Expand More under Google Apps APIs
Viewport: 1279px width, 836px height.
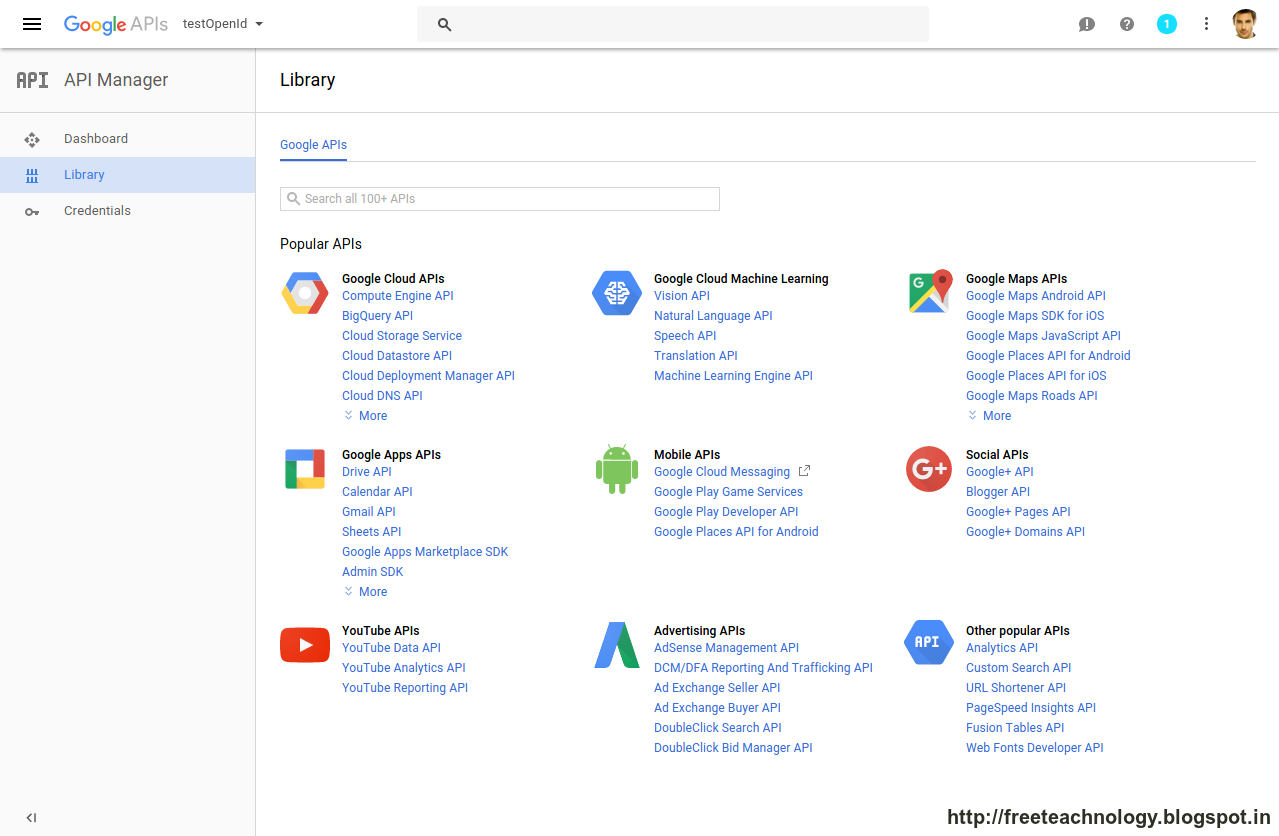coord(365,592)
